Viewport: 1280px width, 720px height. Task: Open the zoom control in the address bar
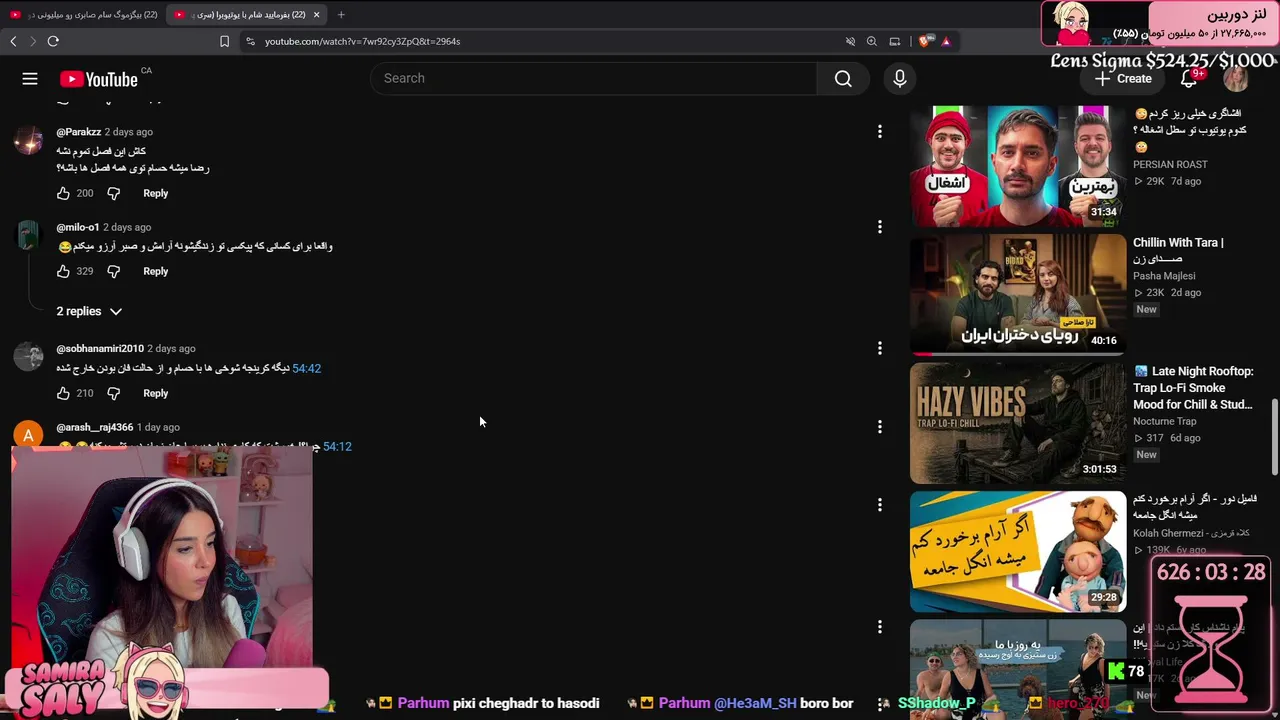tap(872, 41)
